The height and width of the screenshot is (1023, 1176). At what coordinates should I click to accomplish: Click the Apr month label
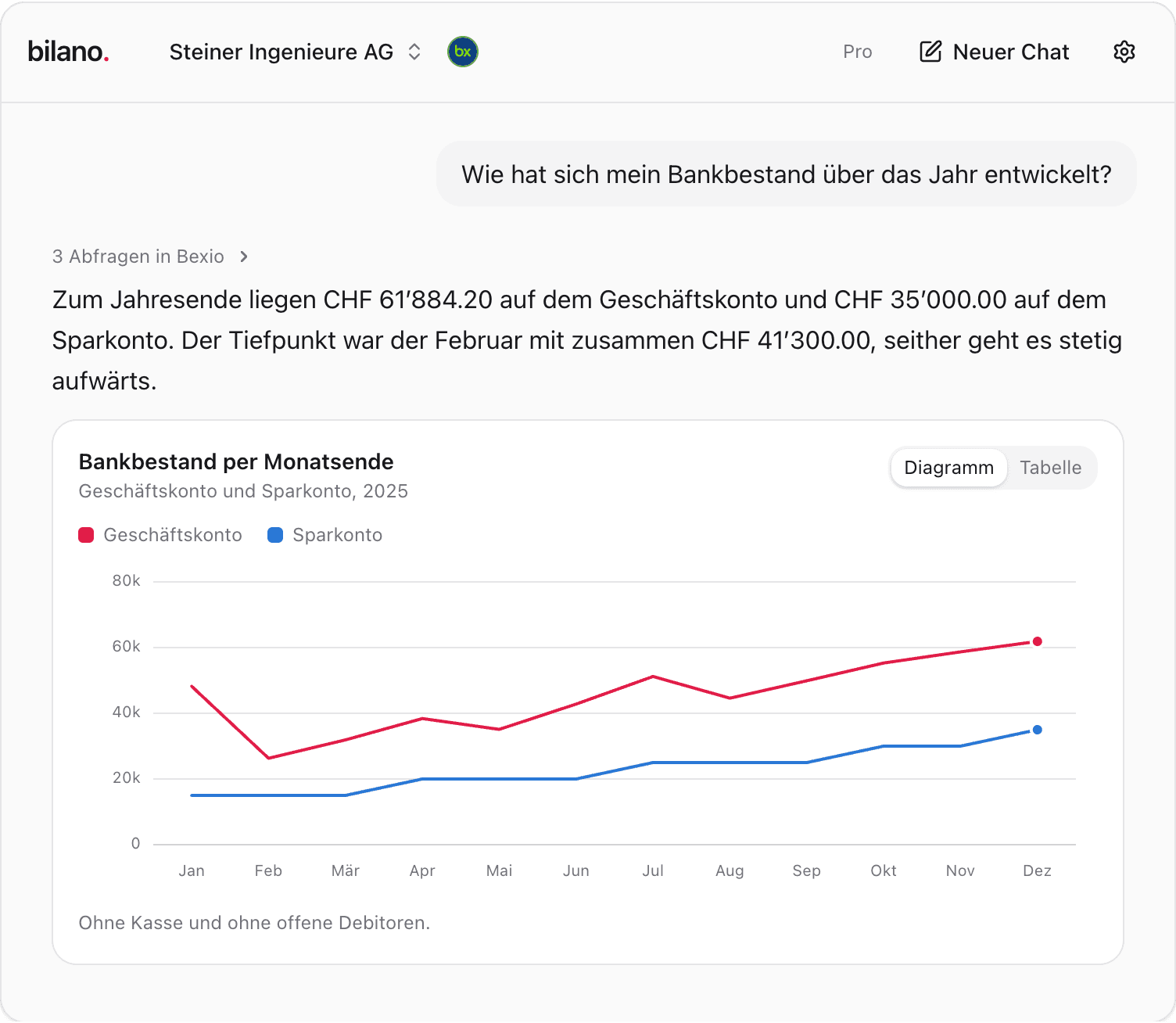click(x=422, y=870)
